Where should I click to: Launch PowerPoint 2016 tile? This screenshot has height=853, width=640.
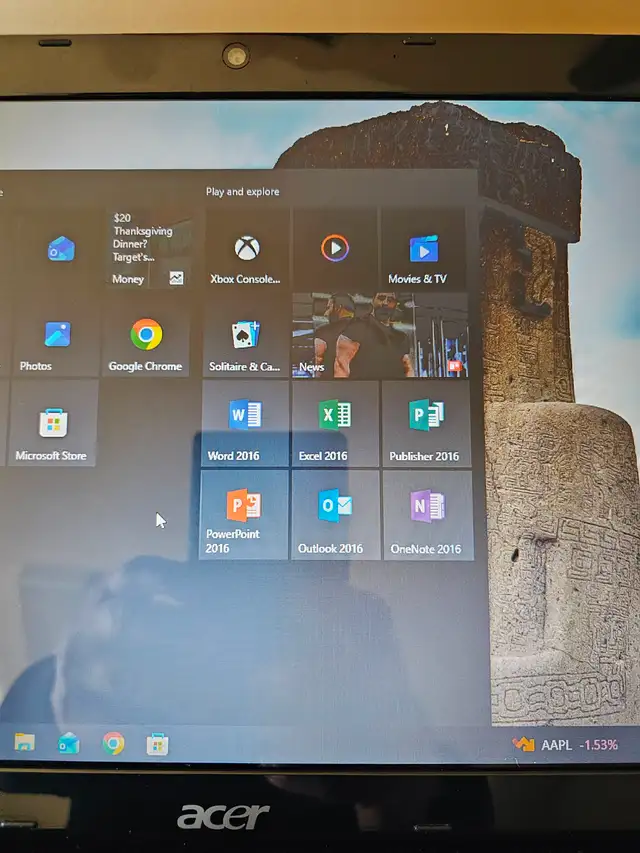[x=244, y=515]
